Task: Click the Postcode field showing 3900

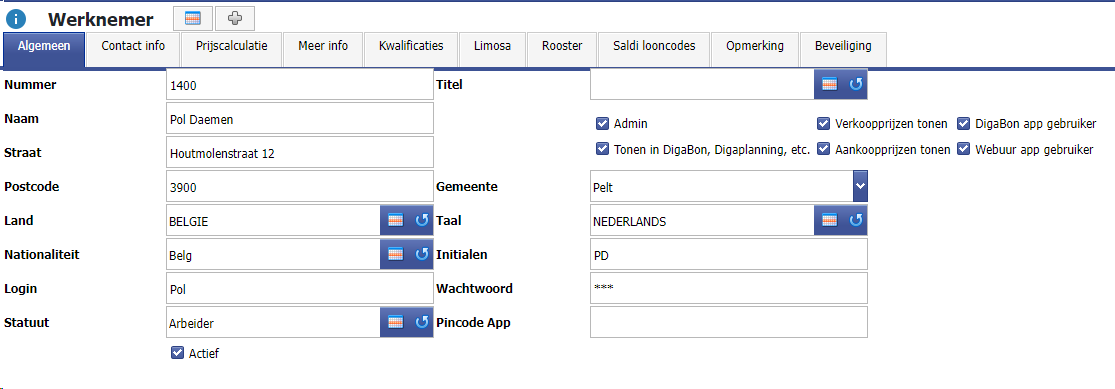Action: click(299, 186)
